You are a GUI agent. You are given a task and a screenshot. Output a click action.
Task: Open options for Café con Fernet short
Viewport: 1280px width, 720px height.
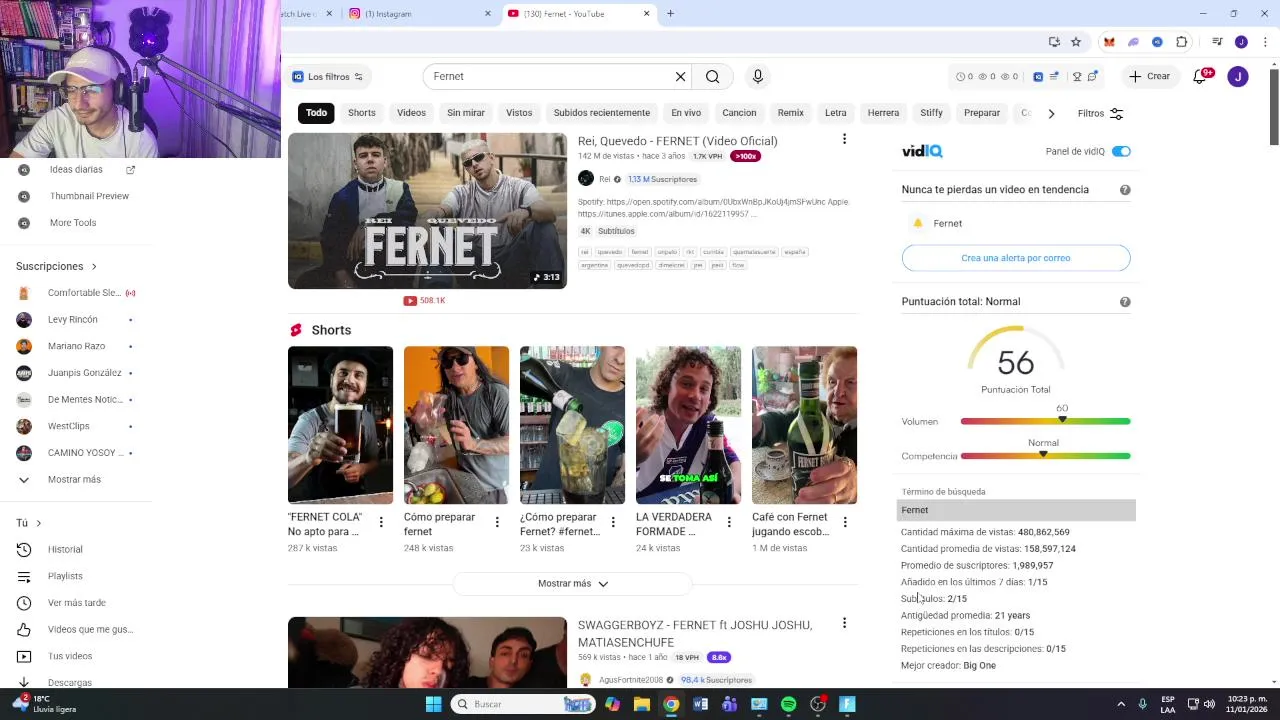845,521
